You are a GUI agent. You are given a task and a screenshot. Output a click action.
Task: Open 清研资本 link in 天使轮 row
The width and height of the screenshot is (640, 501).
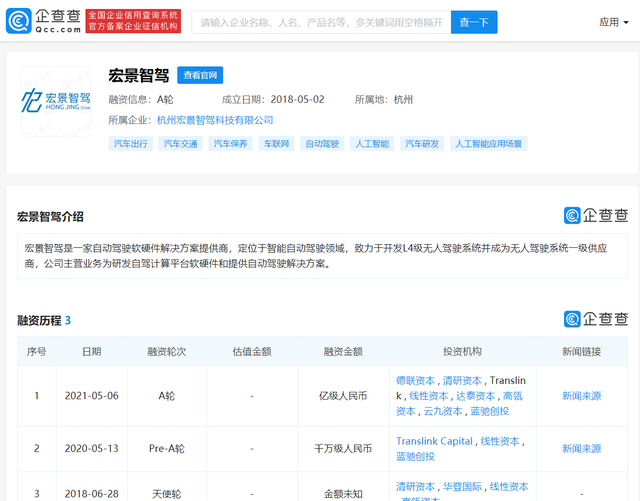pyautogui.click(x=415, y=487)
